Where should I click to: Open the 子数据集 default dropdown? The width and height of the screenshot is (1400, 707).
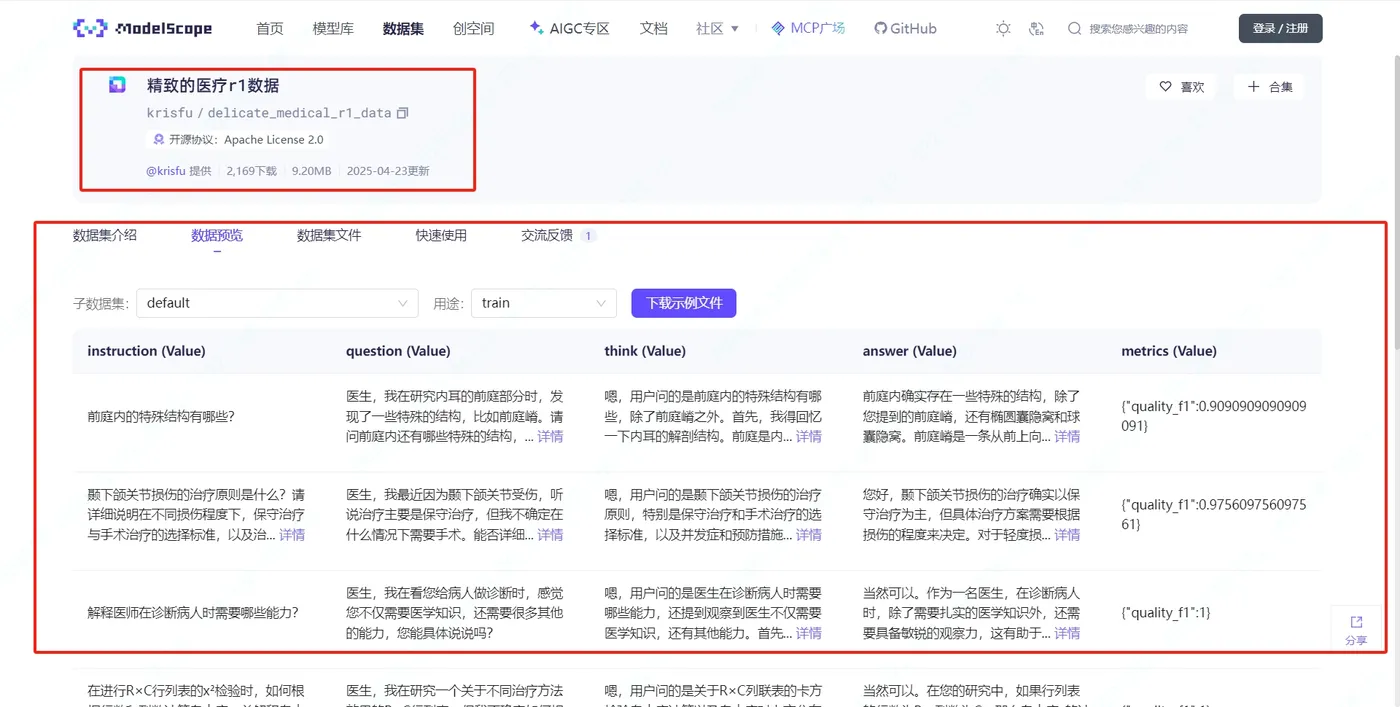(278, 303)
